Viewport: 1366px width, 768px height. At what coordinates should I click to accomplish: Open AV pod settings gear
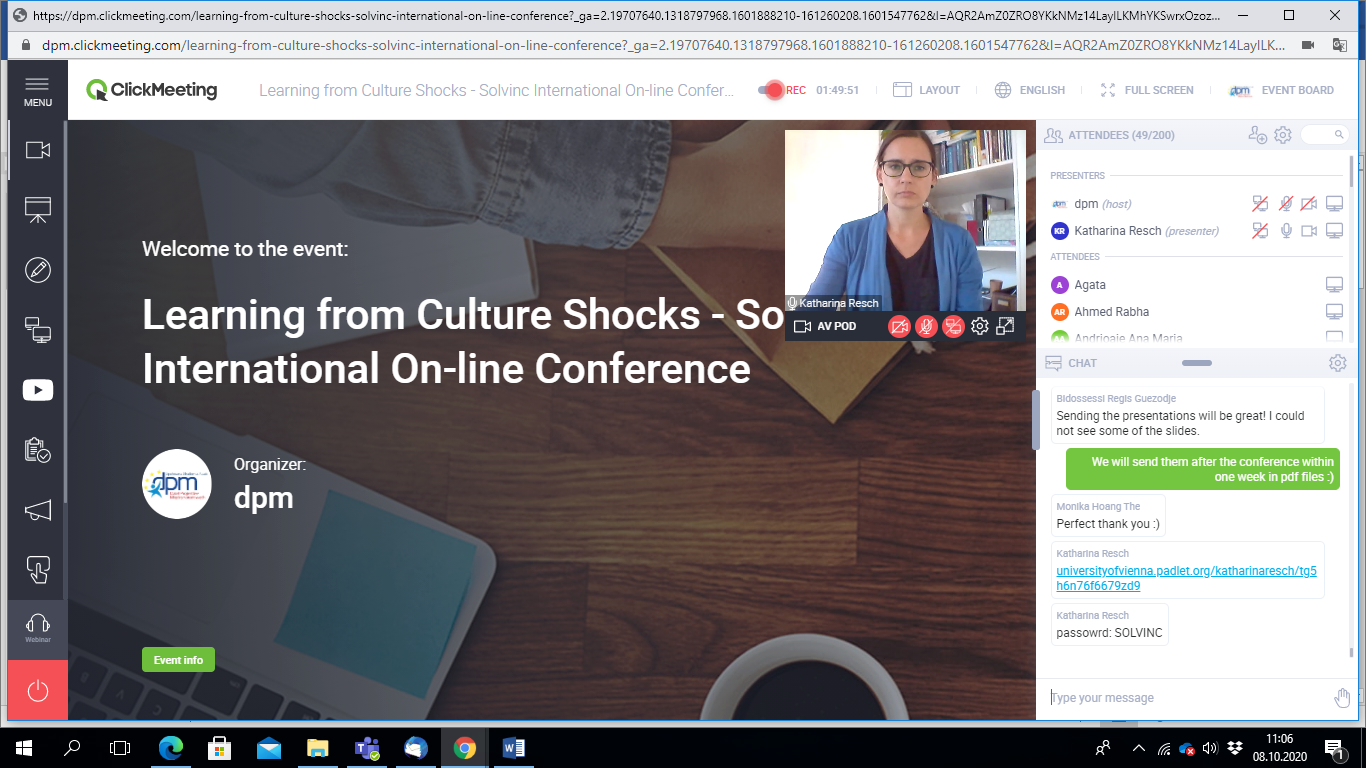980,326
